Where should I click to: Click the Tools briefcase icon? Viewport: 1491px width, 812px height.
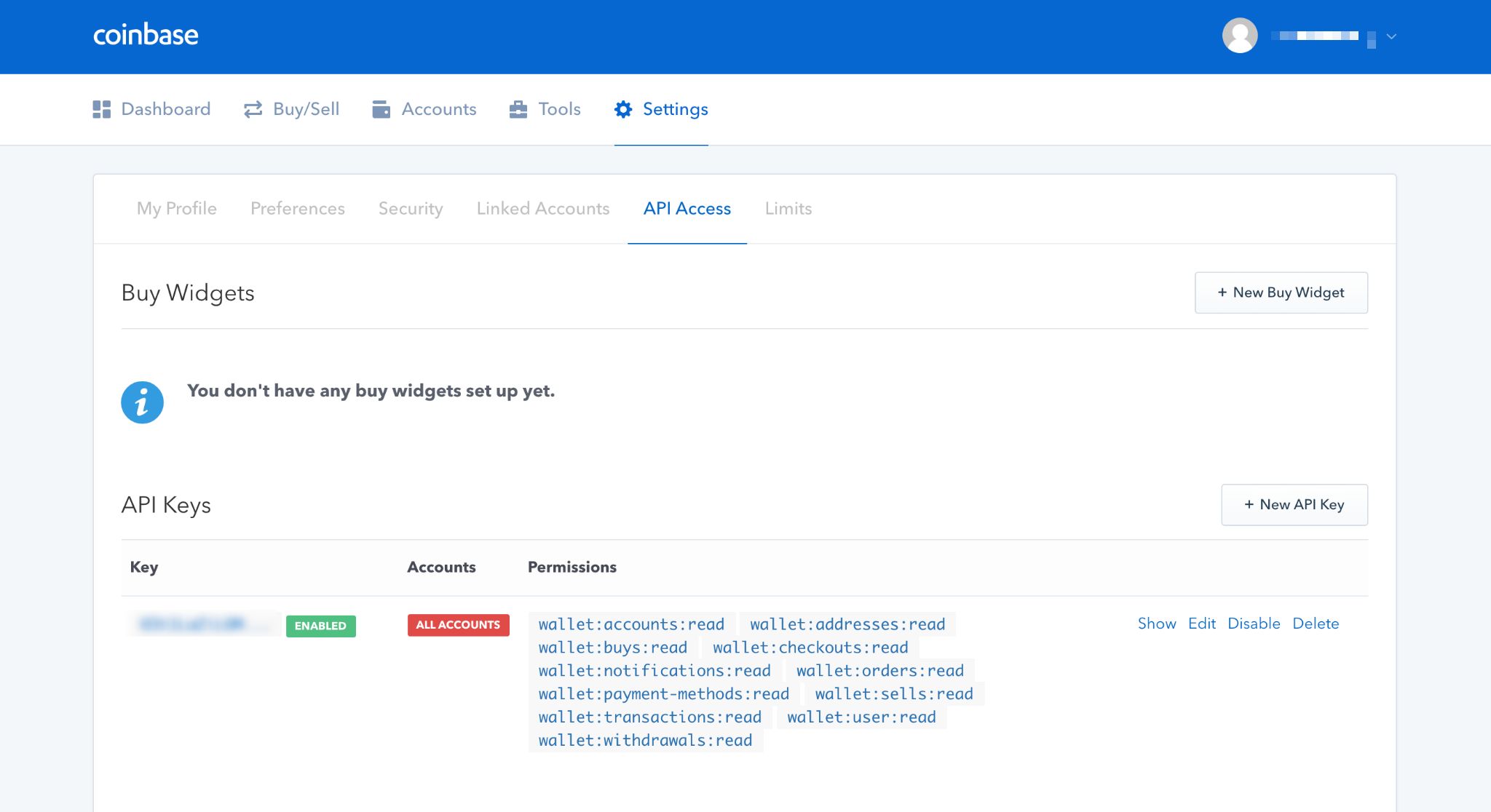click(x=518, y=109)
